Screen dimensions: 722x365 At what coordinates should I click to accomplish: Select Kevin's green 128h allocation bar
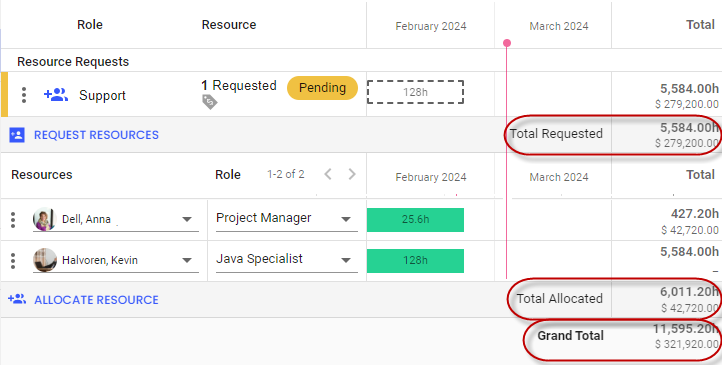(x=415, y=261)
